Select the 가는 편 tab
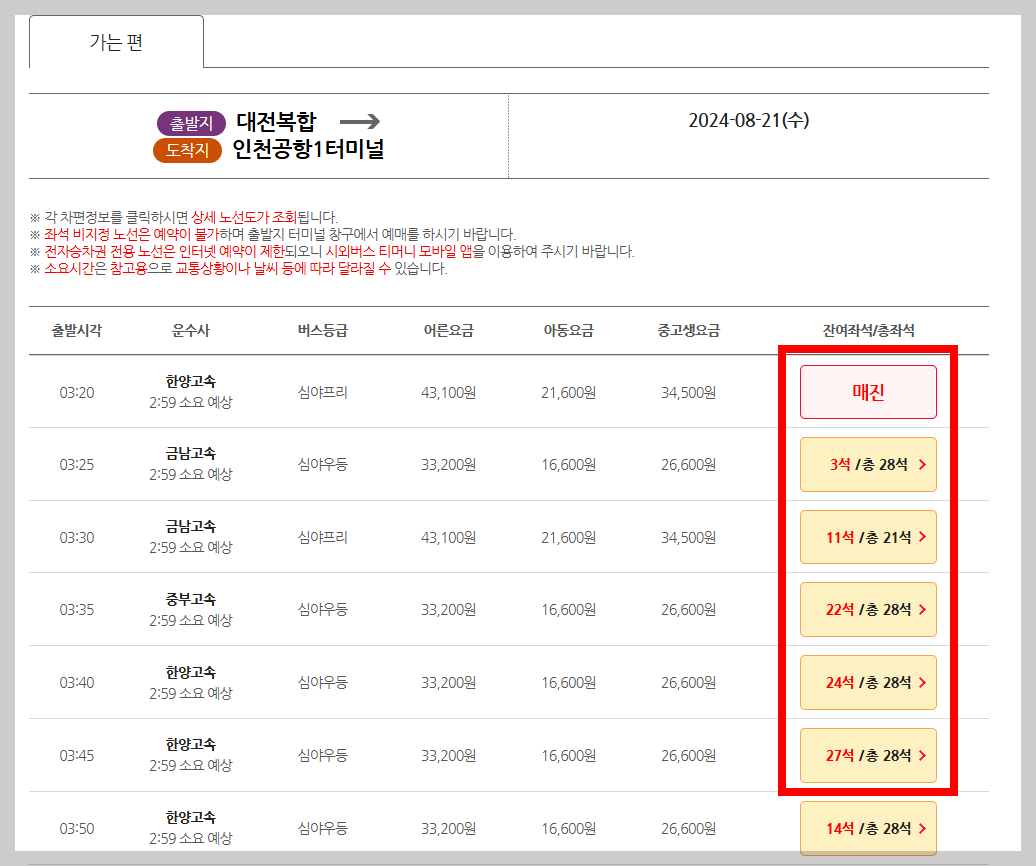Screen dimensions: 1036x866 (x=116, y=42)
